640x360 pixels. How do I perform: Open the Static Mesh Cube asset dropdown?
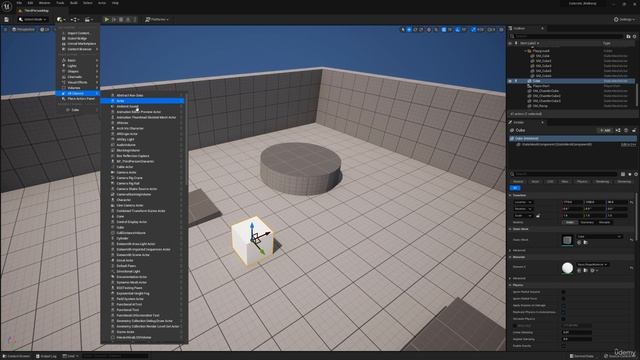tap(599, 236)
